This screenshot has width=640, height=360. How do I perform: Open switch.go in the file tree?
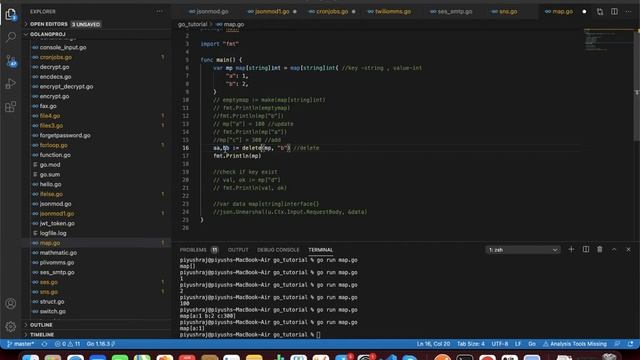52,312
